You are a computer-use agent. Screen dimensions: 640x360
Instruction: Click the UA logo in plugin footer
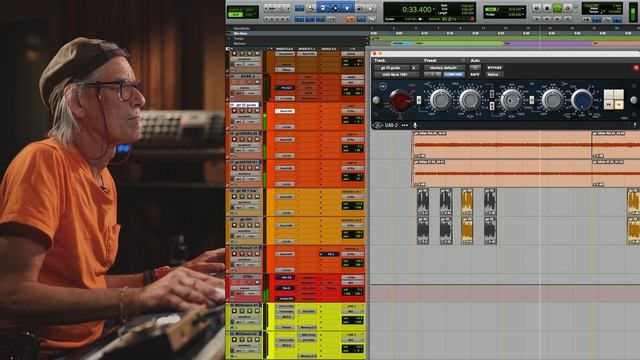(x=378, y=125)
